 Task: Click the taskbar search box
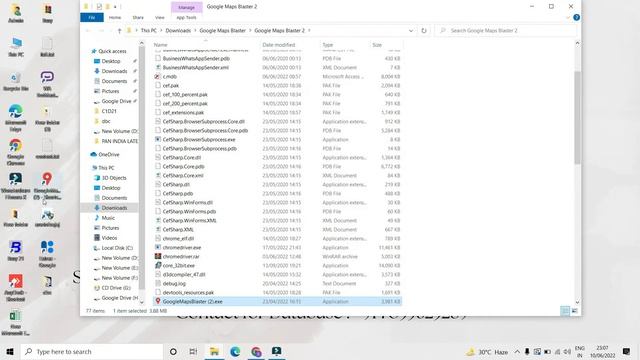click(x=92, y=352)
